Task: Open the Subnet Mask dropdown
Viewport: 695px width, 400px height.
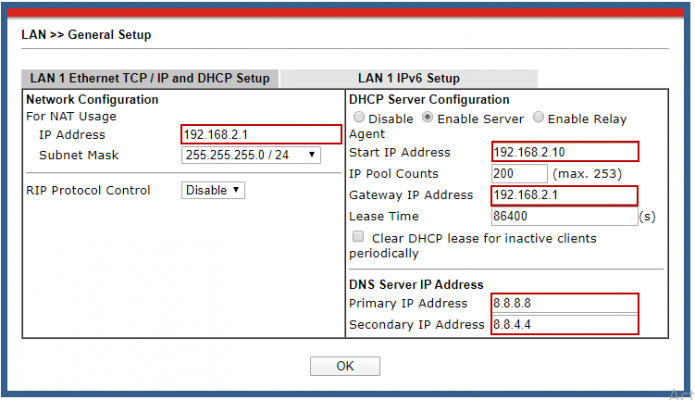Action: point(251,155)
